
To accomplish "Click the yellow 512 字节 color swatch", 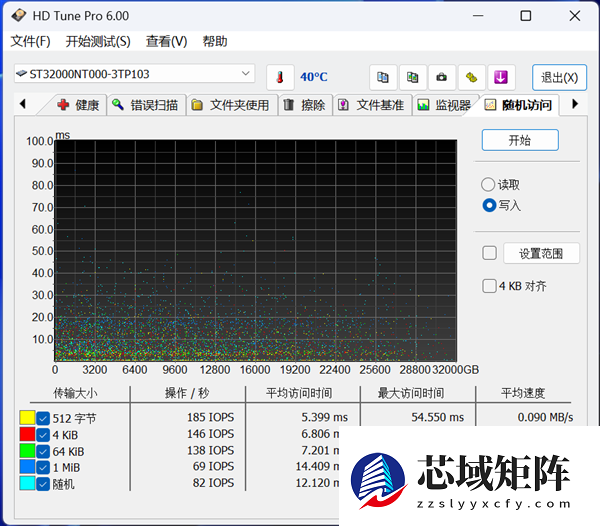I will pyautogui.click(x=27, y=418).
